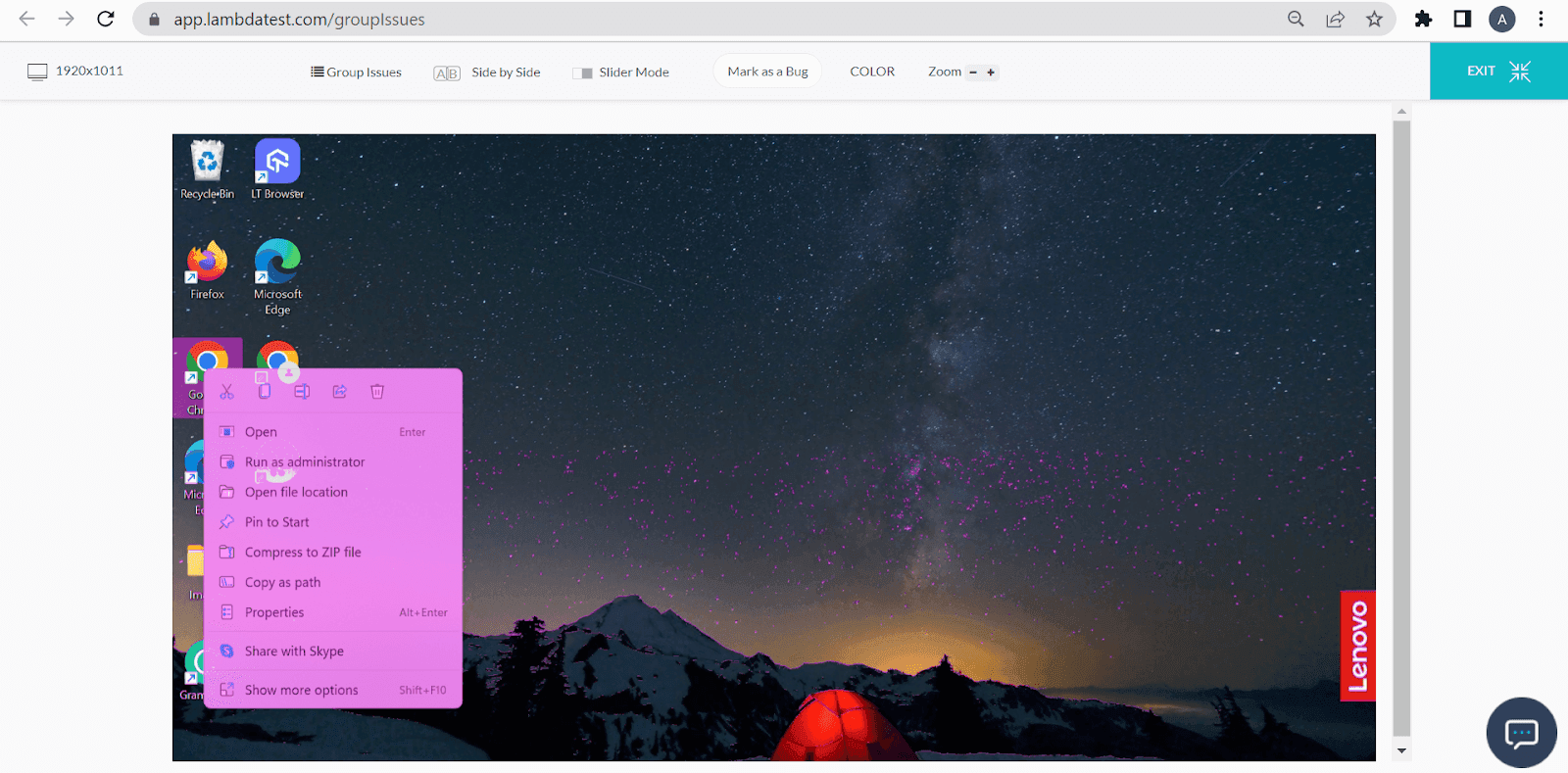Reload the page
Image resolution: width=1568 pixels, height=773 pixels.
point(106,20)
